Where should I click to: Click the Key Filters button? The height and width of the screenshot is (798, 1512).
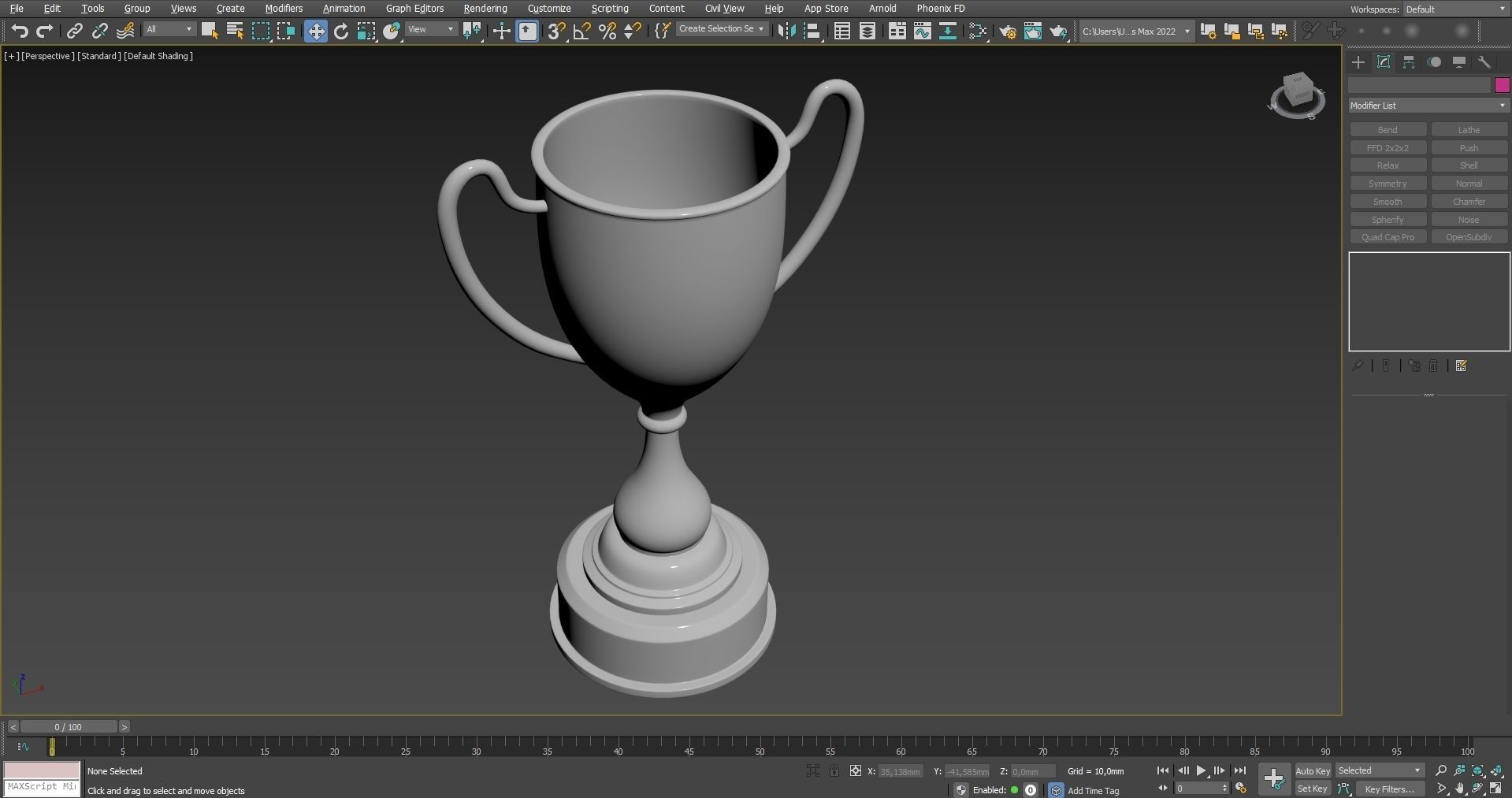(x=1389, y=789)
